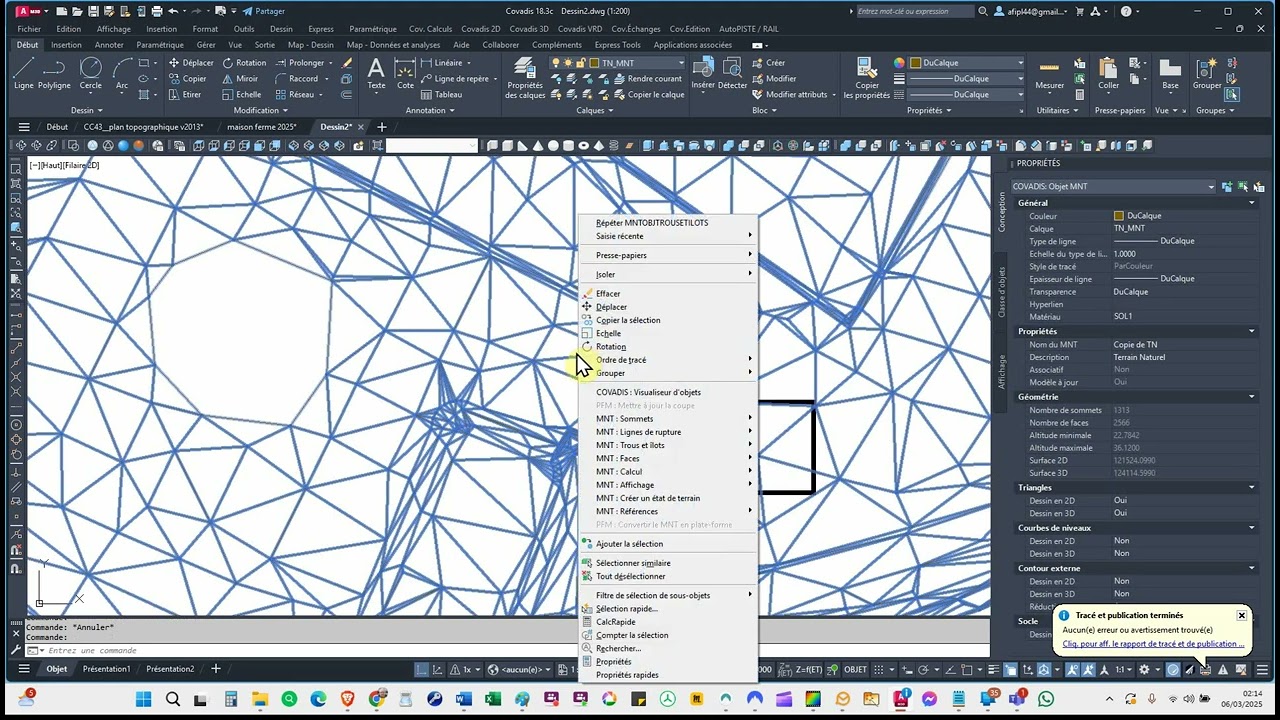Screen dimensions: 1280x720
Task: Click Copier les propriétés tool
Action: (x=866, y=78)
